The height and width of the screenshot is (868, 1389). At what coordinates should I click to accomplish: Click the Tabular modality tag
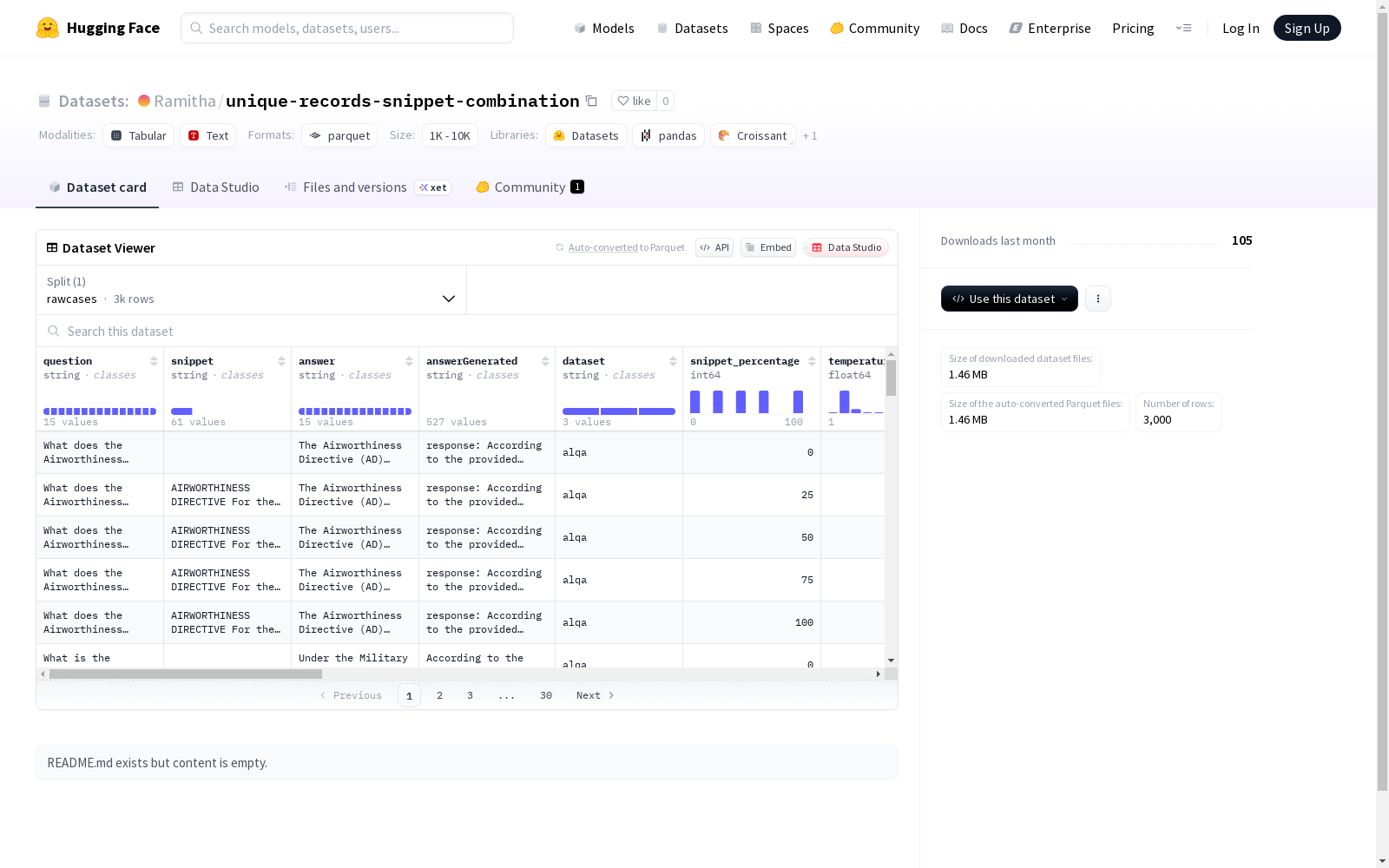click(139, 135)
